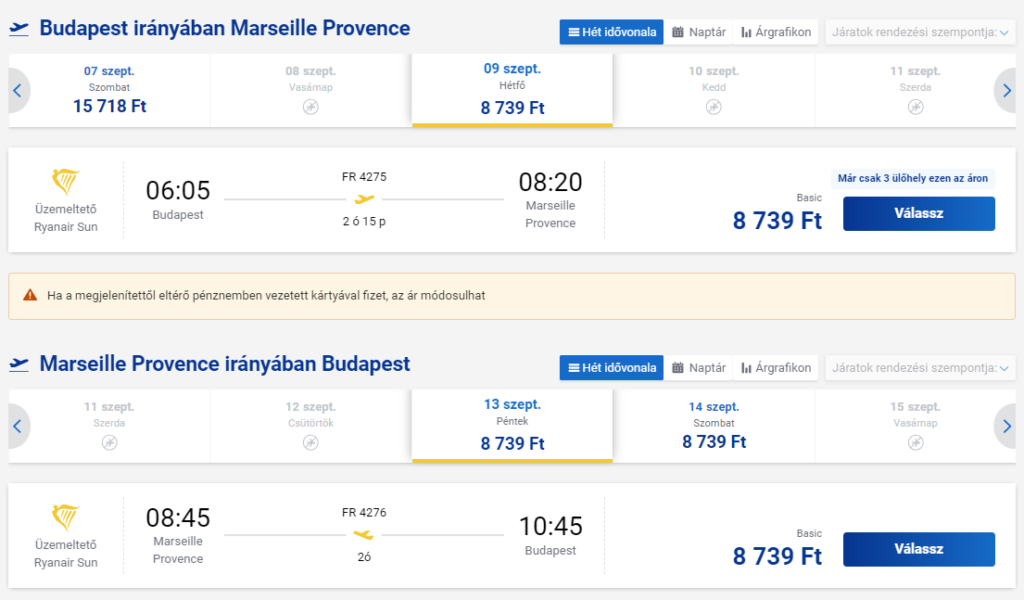Switch outbound view to Árgrafikon
This screenshot has width=1024, height=600.
(776, 33)
